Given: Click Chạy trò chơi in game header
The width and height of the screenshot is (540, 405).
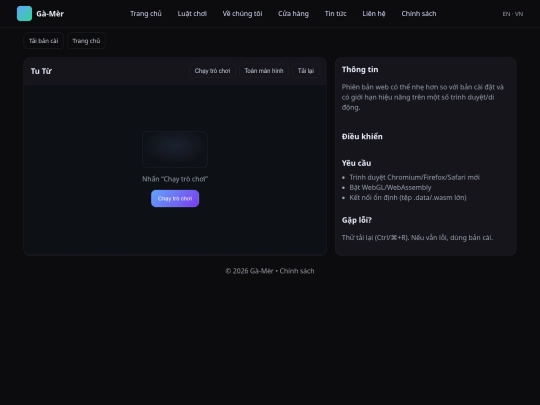Looking at the screenshot, I should pos(212,71).
